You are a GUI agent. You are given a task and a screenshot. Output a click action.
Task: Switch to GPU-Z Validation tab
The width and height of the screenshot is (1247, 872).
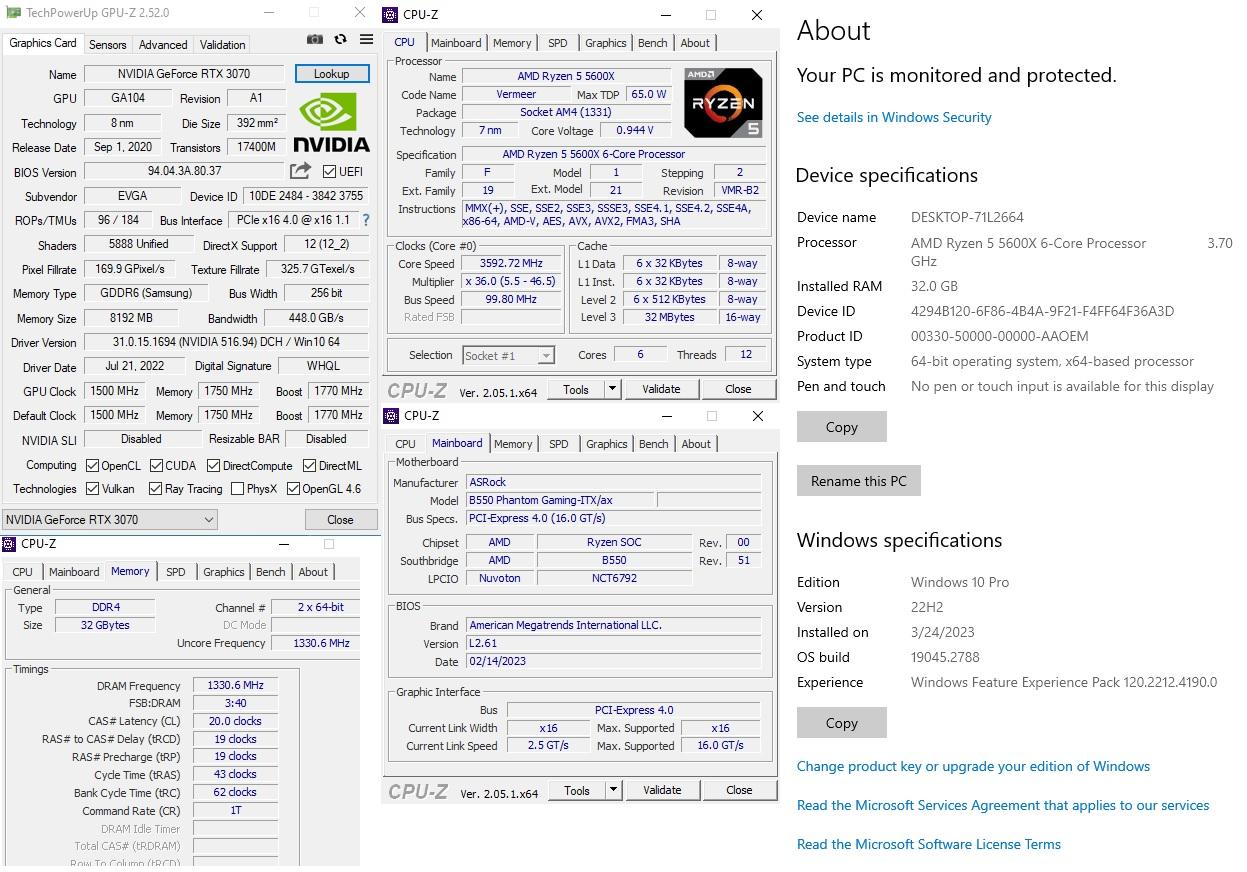pyautogui.click(x=222, y=44)
